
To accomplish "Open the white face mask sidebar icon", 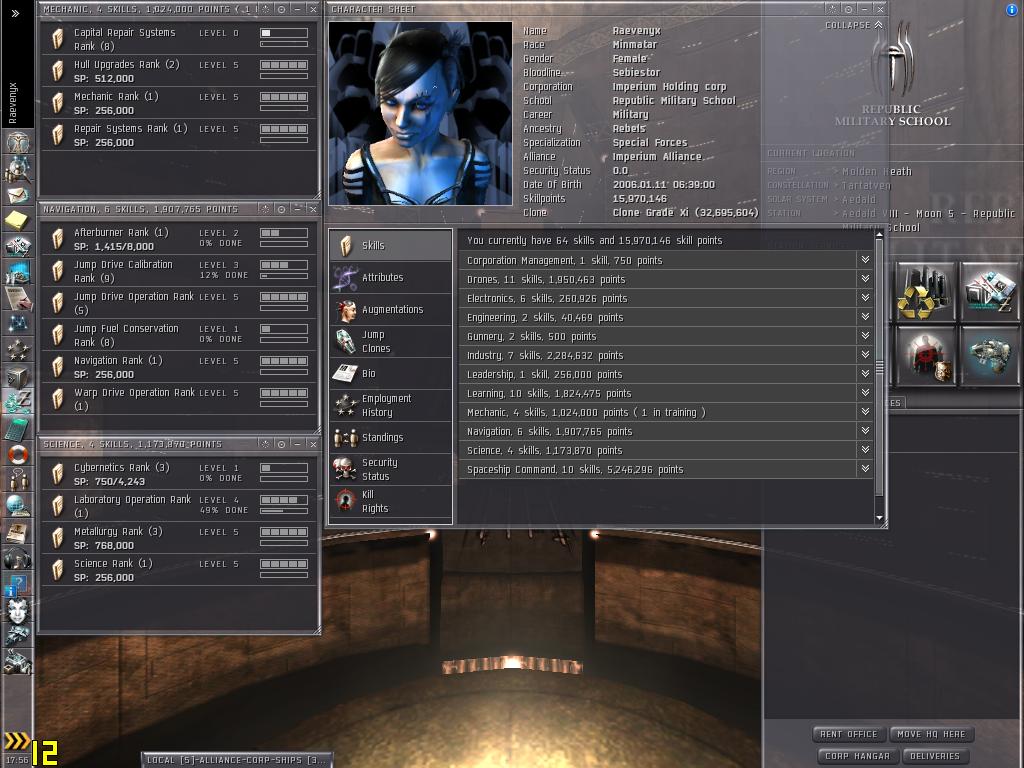I will pos(18,611).
